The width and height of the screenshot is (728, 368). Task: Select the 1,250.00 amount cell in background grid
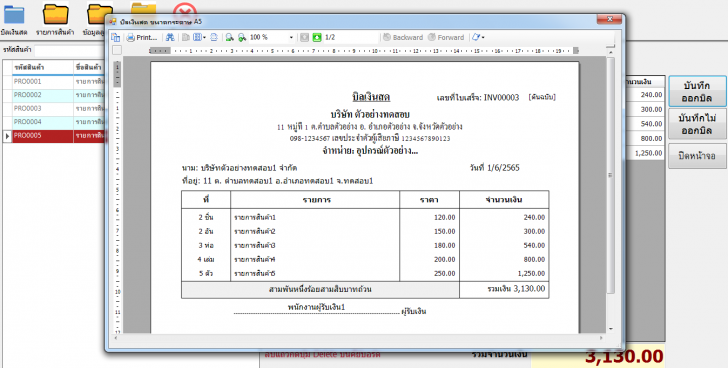(645, 153)
